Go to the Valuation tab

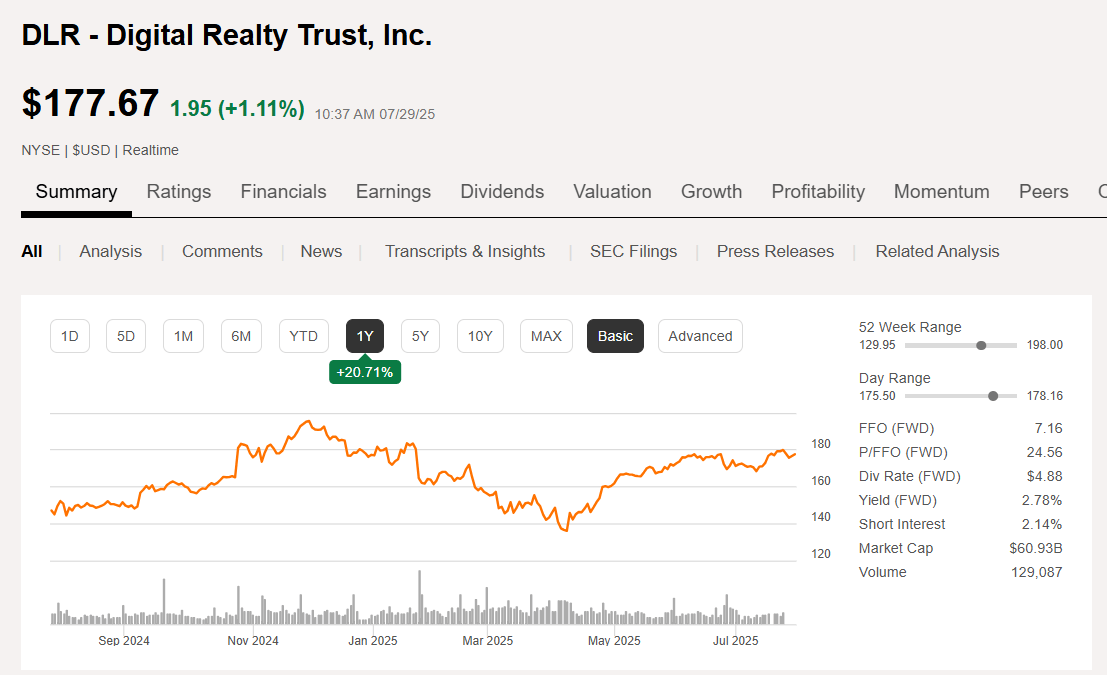point(612,191)
